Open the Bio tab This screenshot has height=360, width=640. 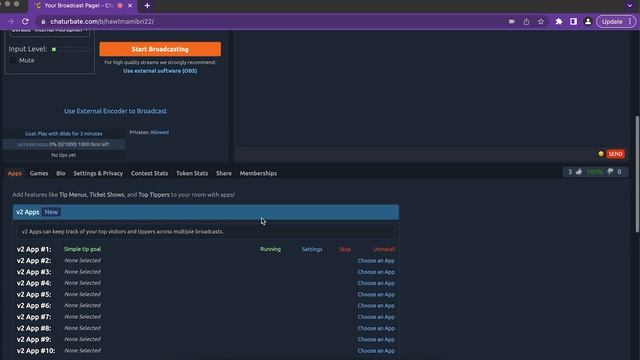click(61, 173)
